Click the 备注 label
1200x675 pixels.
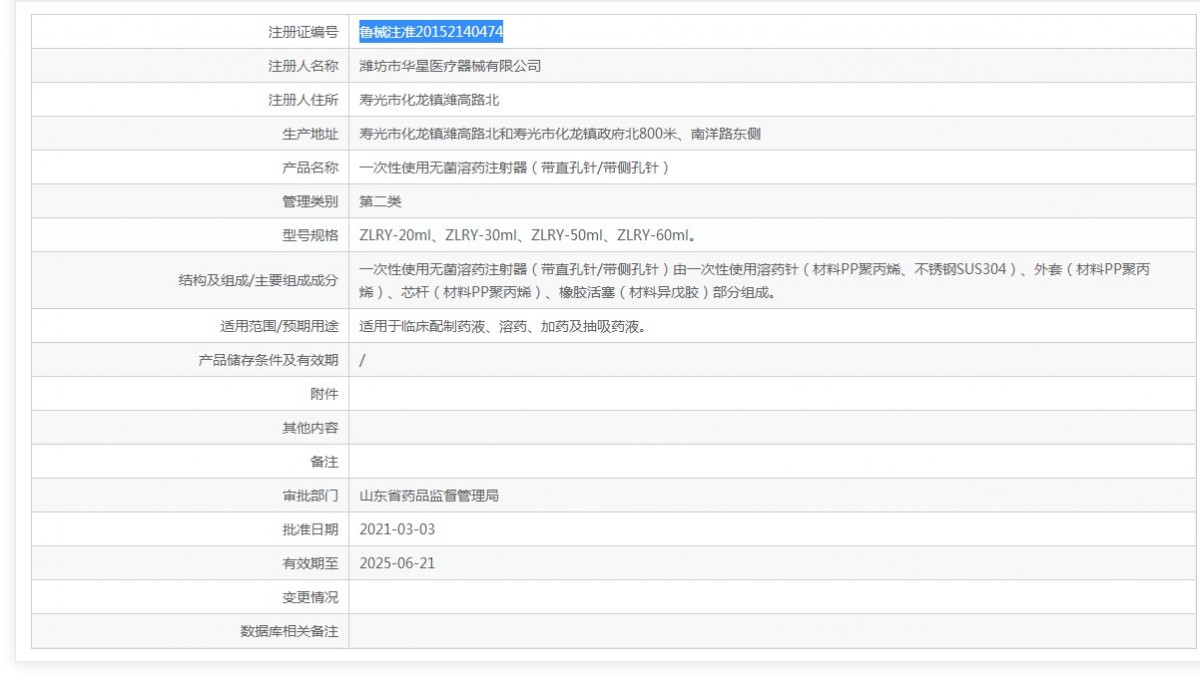[x=324, y=462]
